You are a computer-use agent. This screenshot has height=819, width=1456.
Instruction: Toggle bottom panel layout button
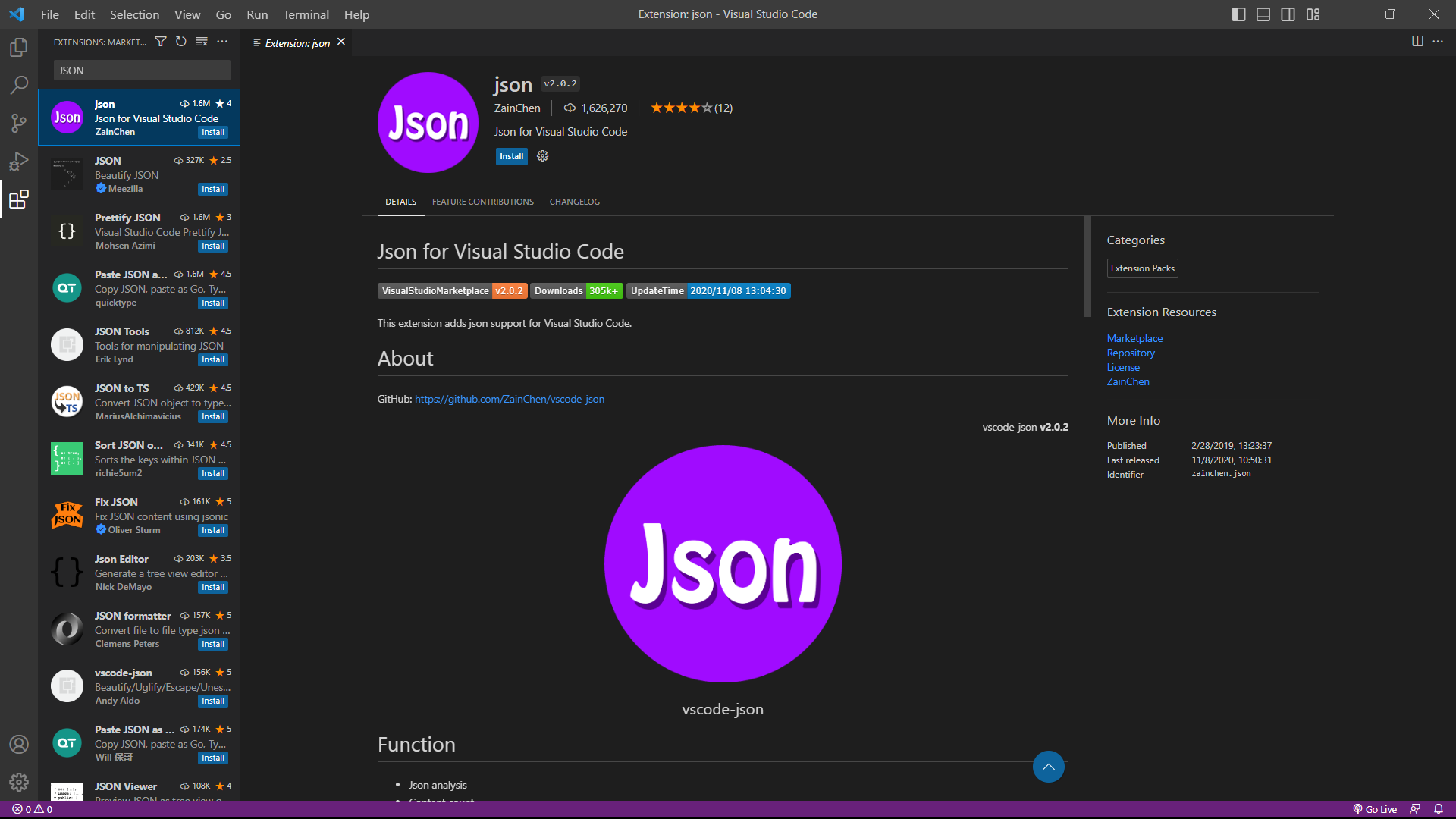(1263, 14)
